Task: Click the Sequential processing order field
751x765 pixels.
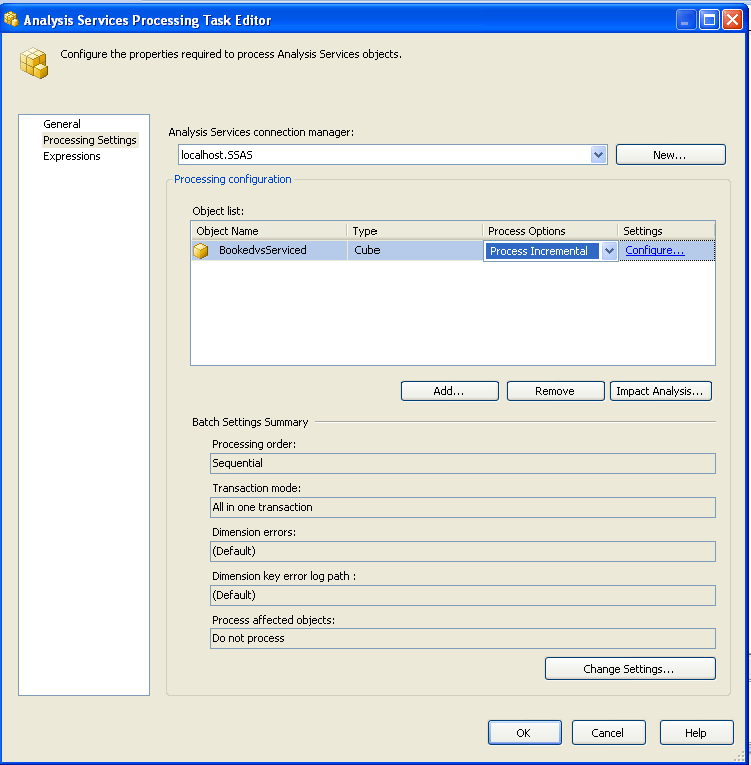Action: 463,463
